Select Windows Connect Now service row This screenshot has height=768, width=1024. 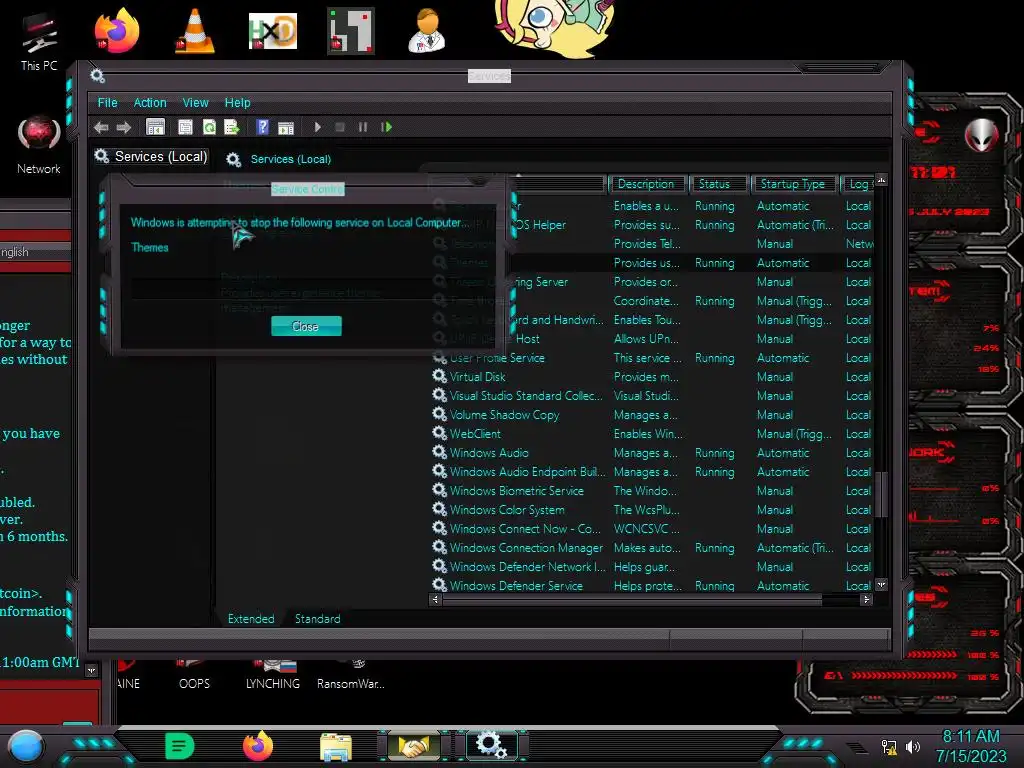(653, 528)
